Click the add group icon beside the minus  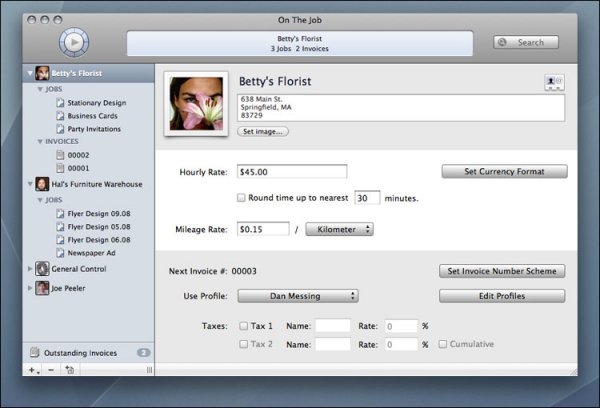(70, 370)
